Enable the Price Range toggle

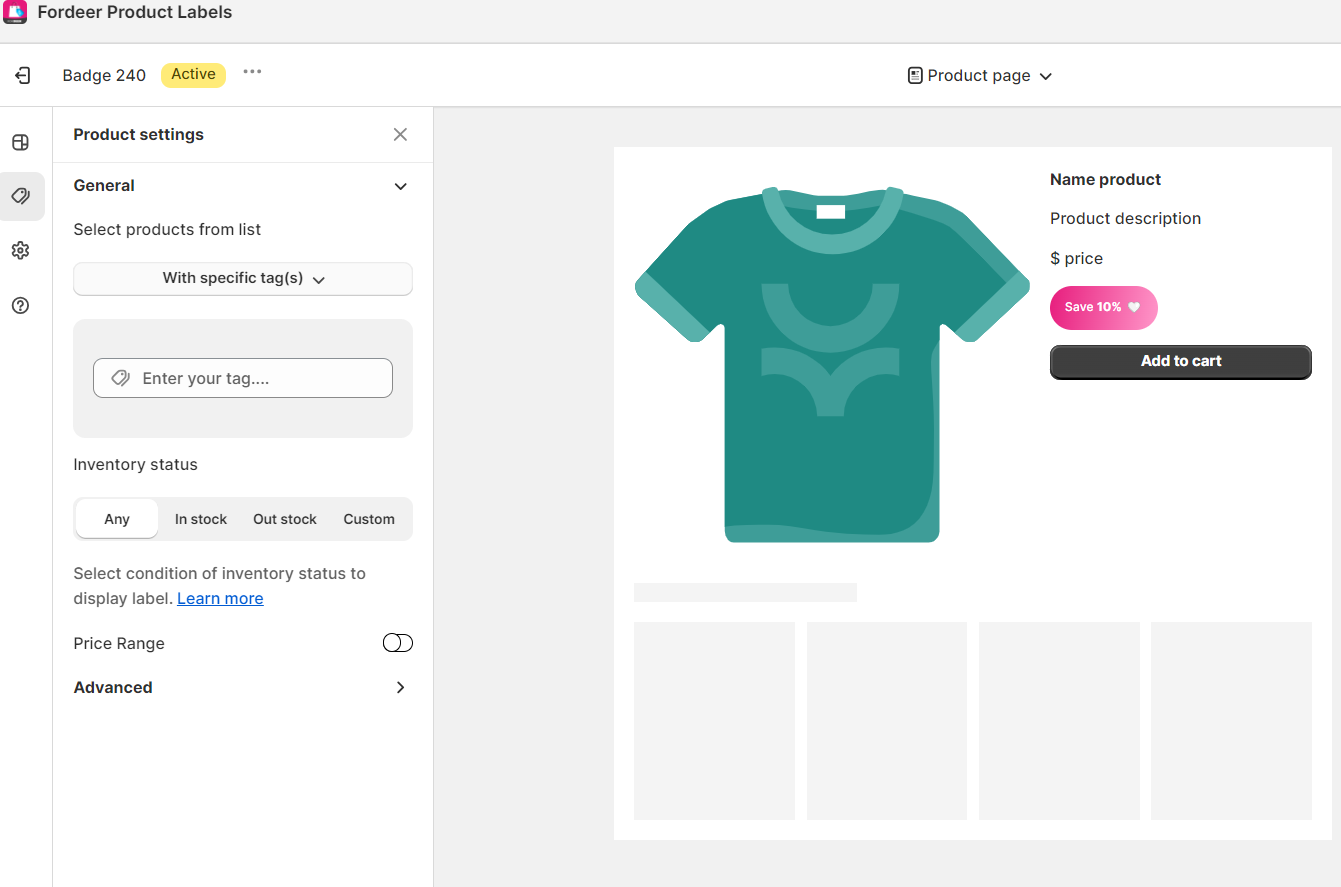(397, 643)
